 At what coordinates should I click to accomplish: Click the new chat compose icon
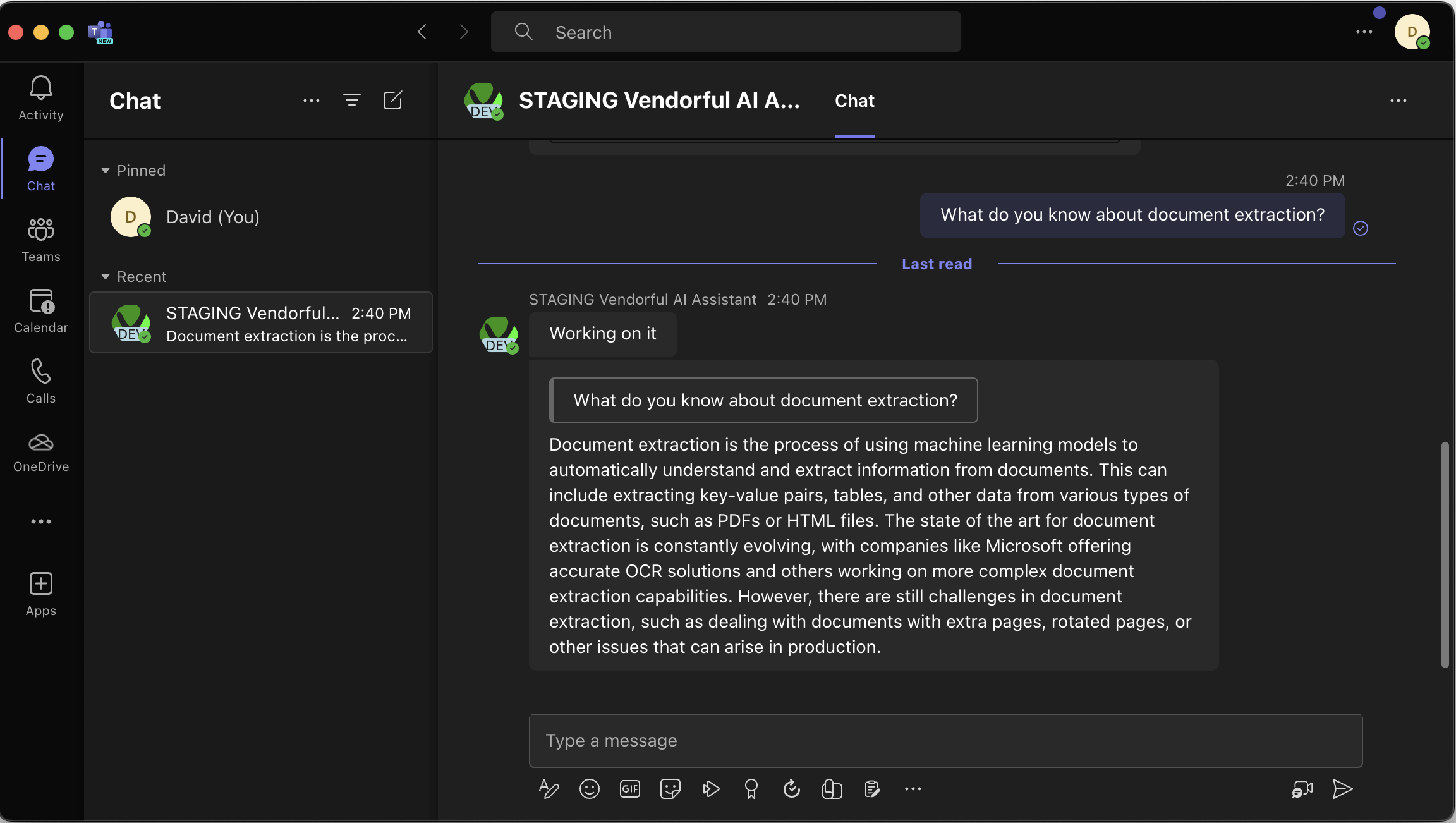pyautogui.click(x=392, y=101)
